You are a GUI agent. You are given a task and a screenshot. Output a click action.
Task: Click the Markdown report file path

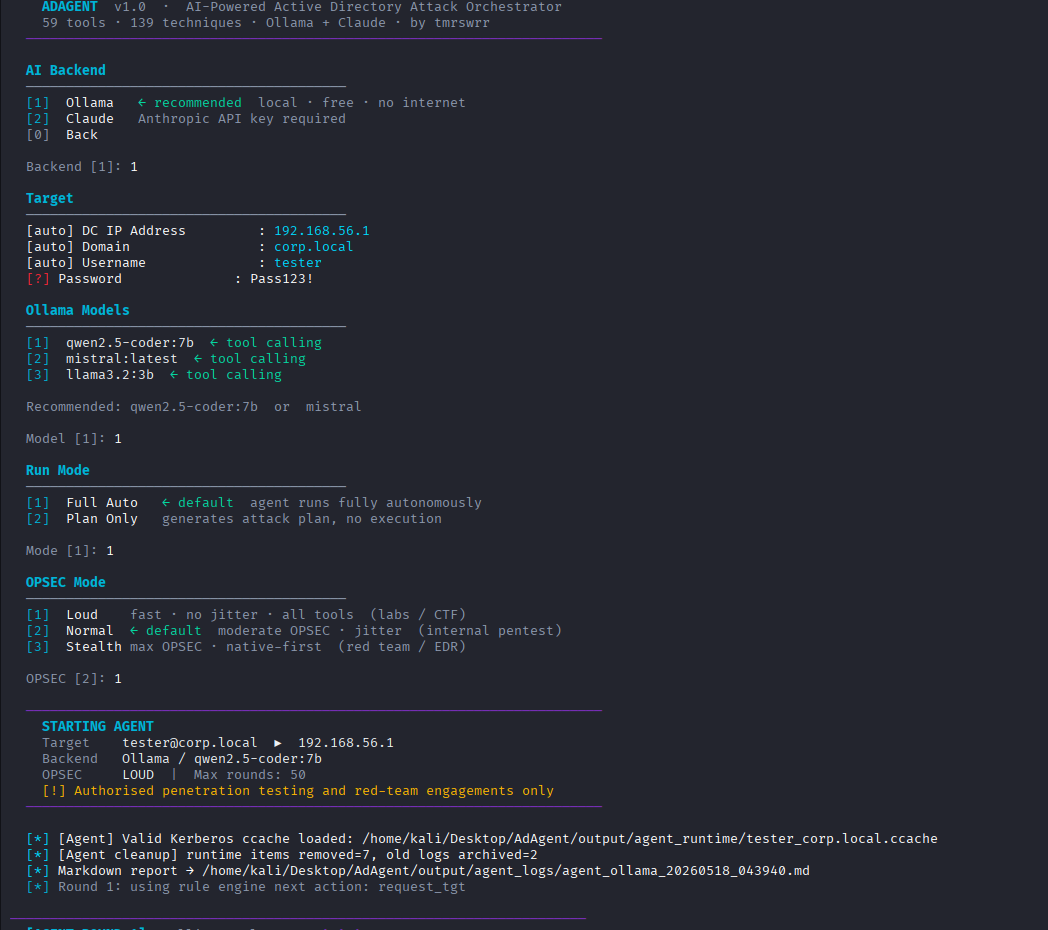coord(505,871)
